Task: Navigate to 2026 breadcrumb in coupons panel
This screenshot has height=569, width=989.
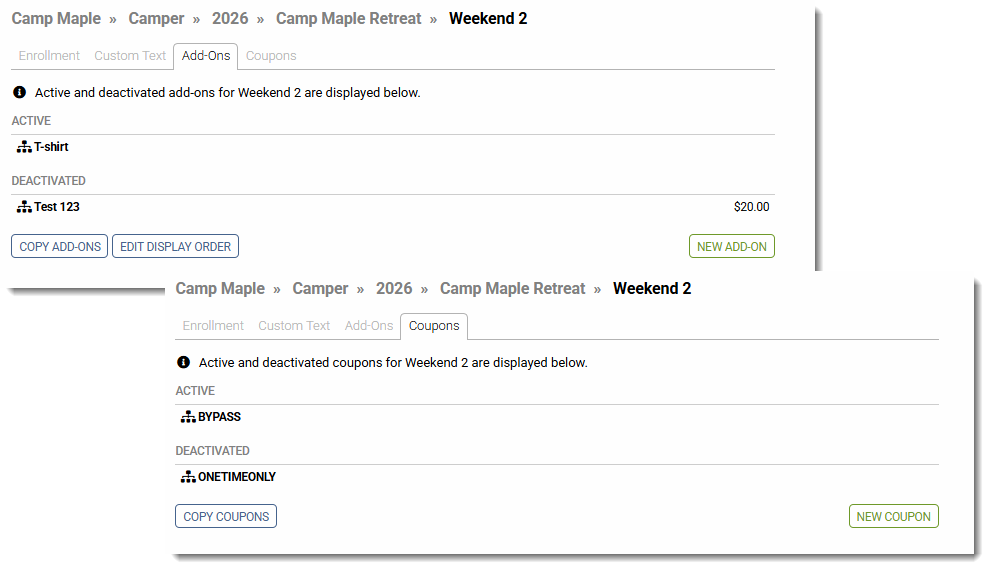Action: click(x=394, y=288)
